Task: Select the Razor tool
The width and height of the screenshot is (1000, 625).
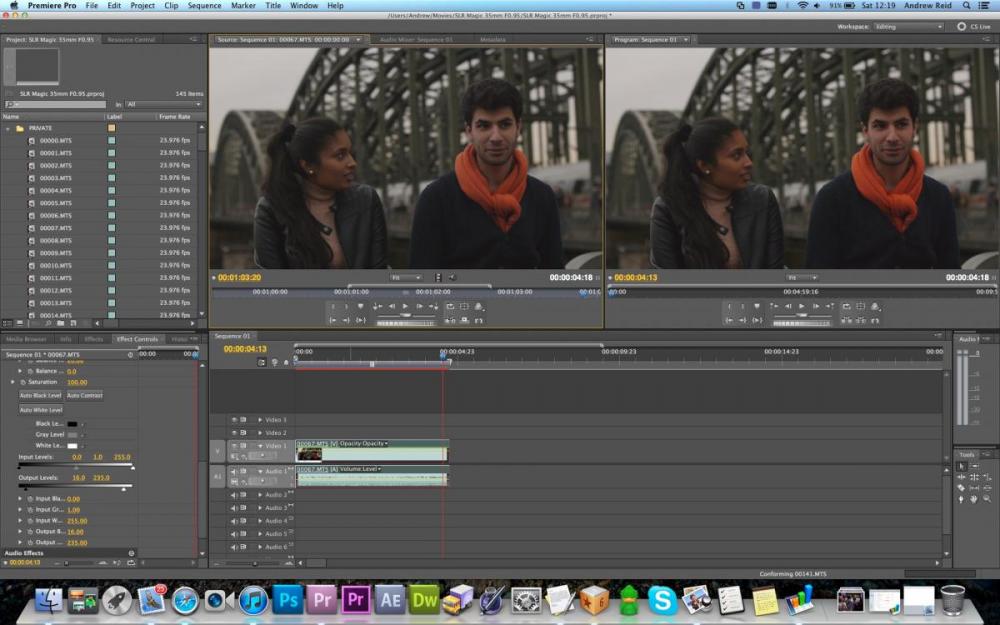Action: click(x=962, y=488)
